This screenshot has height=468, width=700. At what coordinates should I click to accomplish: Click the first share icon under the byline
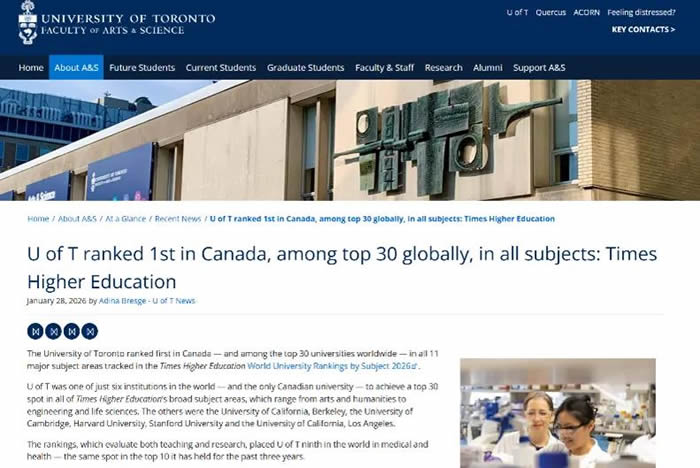point(36,331)
